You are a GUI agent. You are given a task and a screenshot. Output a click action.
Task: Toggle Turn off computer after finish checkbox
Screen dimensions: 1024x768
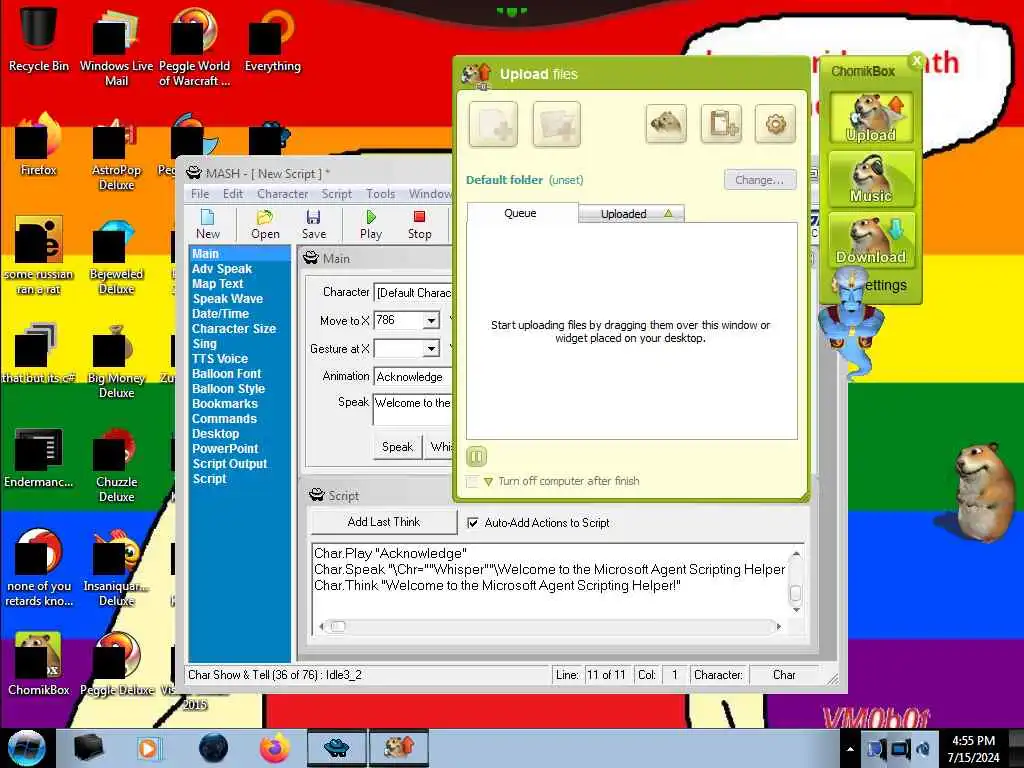coord(472,481)
